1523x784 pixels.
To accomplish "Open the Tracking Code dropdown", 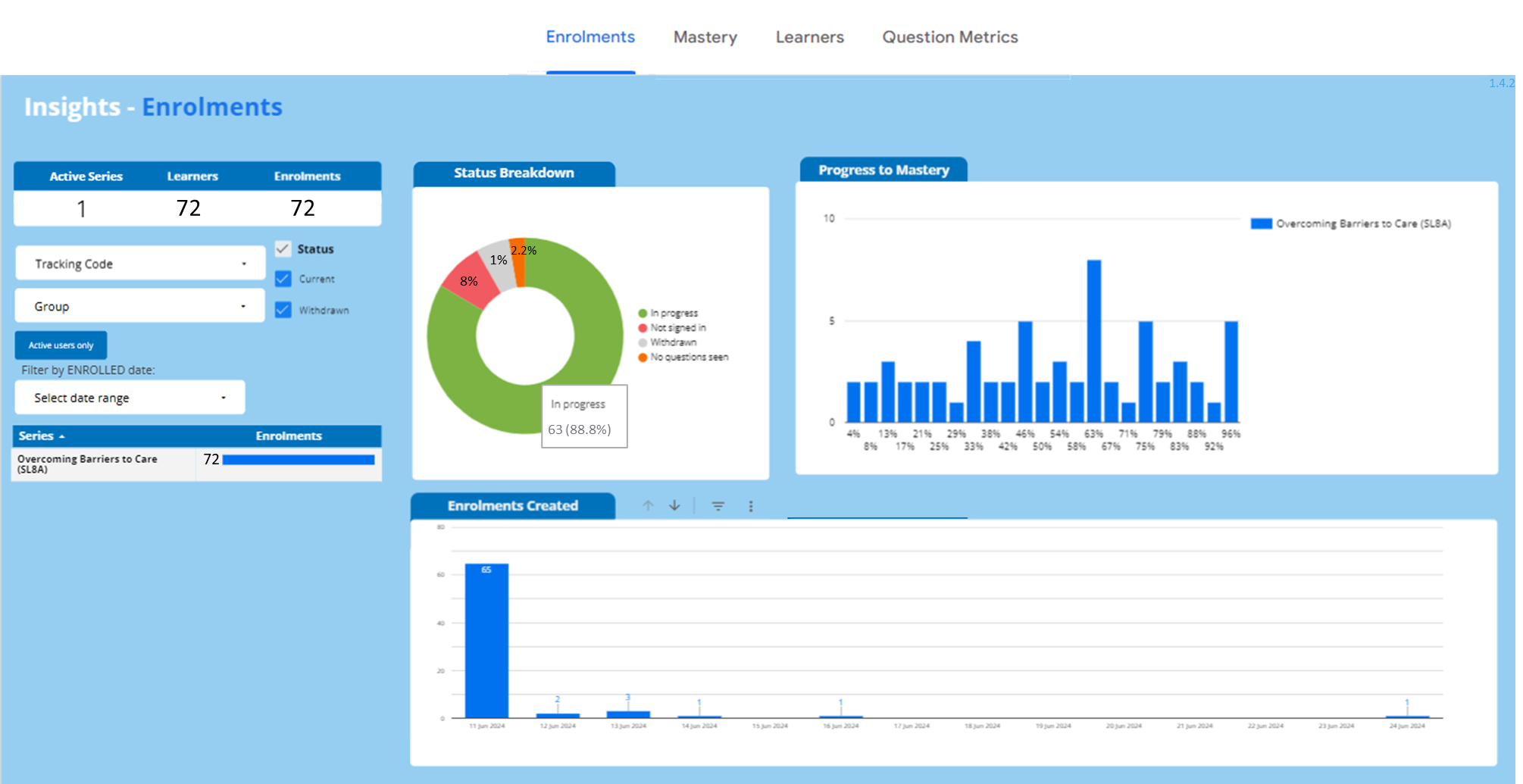I will click(140, 264).
